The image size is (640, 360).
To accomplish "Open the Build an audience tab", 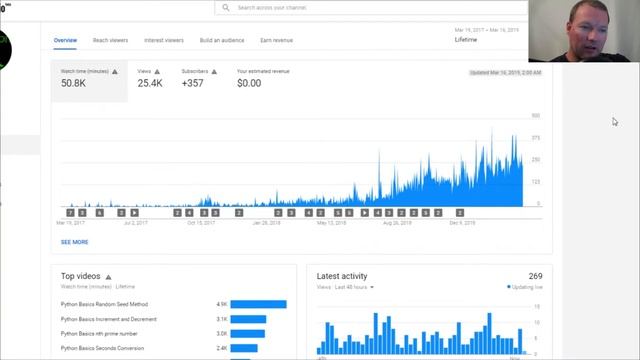I will [222, 40].
